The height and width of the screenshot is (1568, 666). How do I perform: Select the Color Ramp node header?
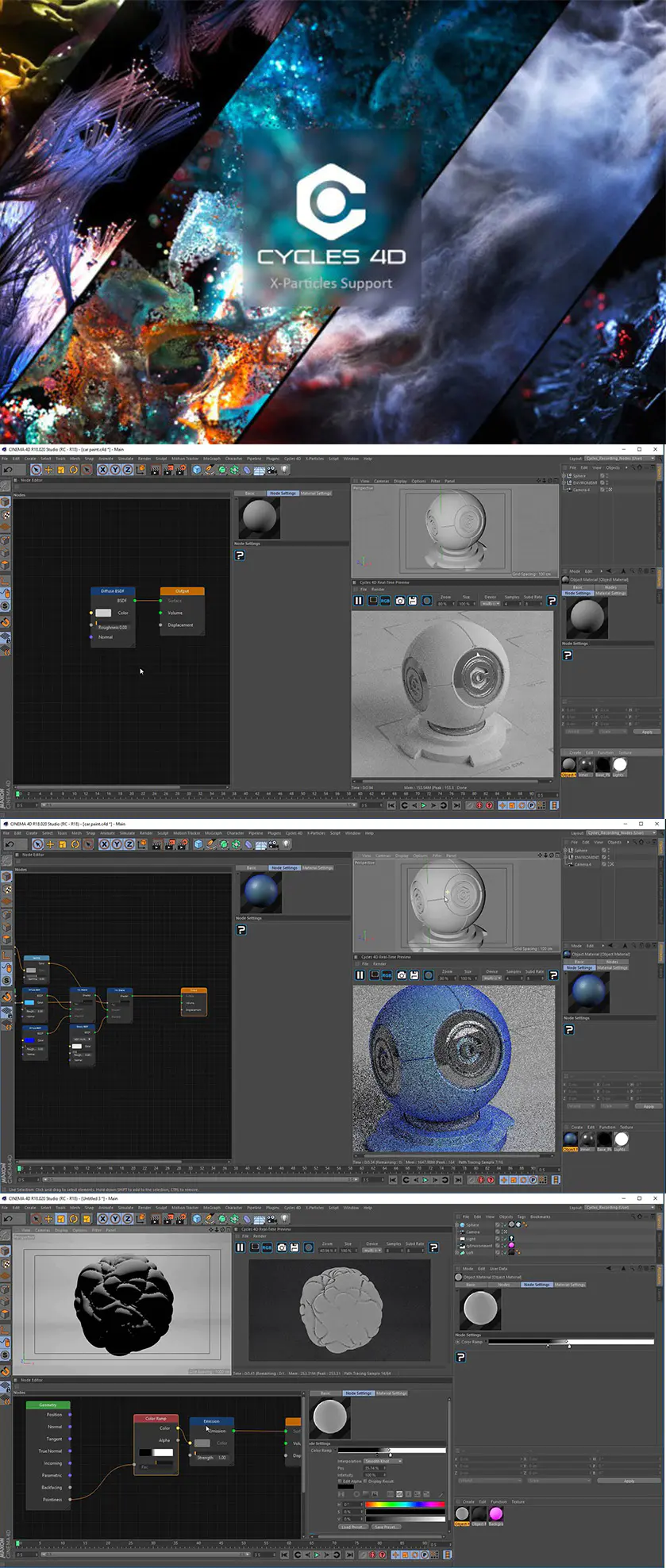click(x=156, y=1418)
